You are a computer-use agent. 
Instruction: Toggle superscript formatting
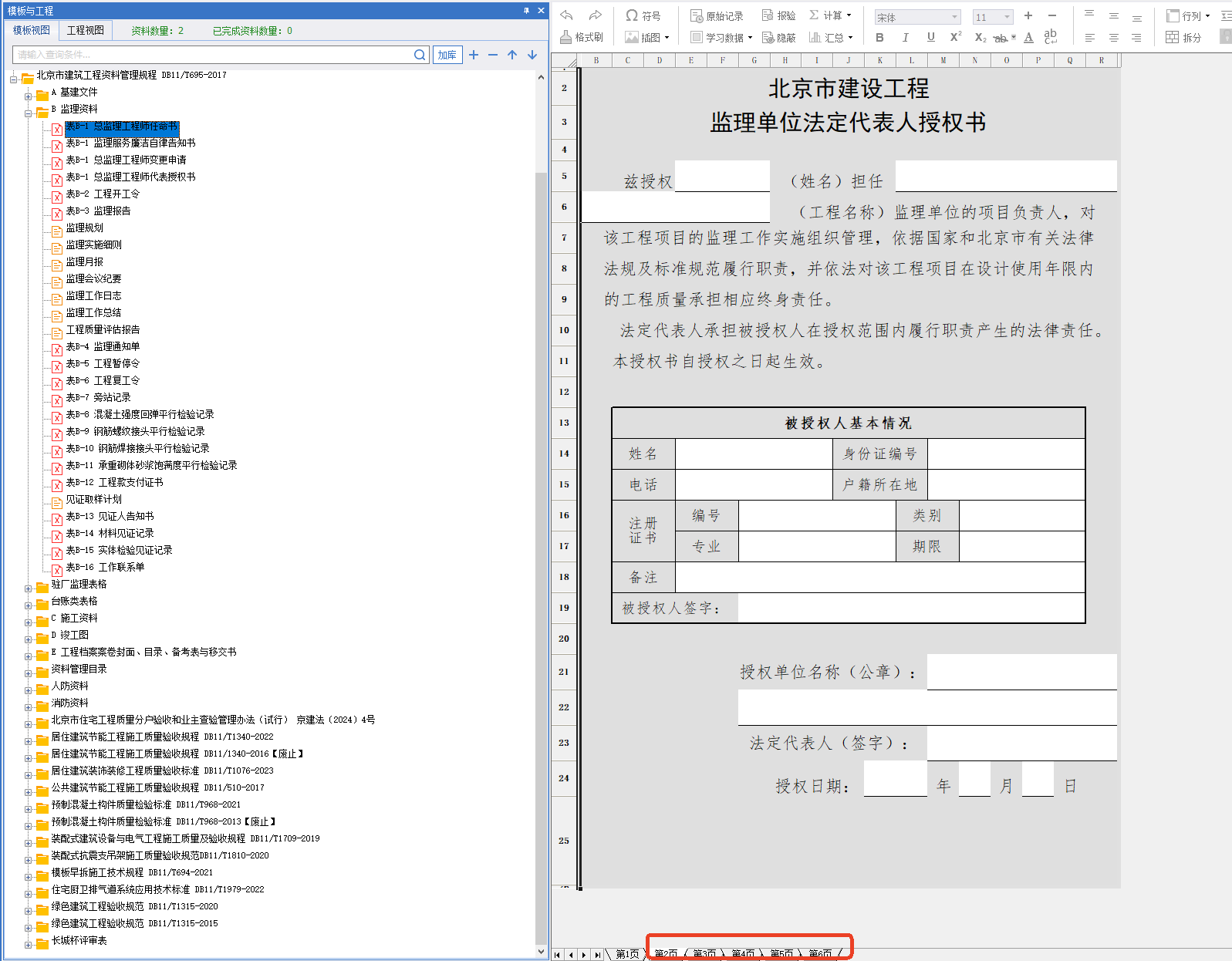pyautogui.click(x=955, y=37)
